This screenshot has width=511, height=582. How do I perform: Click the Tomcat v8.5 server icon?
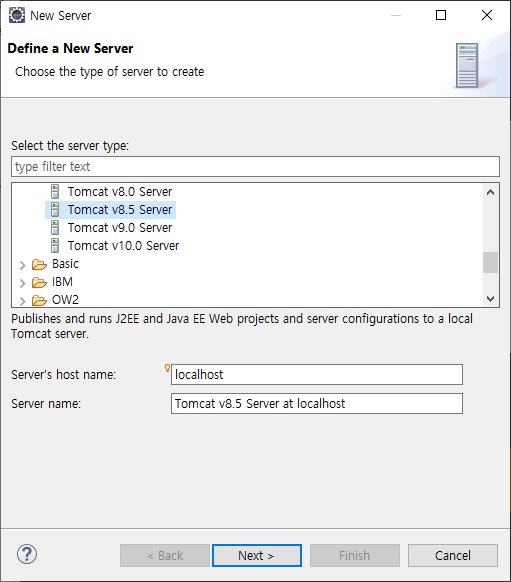pos(55,210)
